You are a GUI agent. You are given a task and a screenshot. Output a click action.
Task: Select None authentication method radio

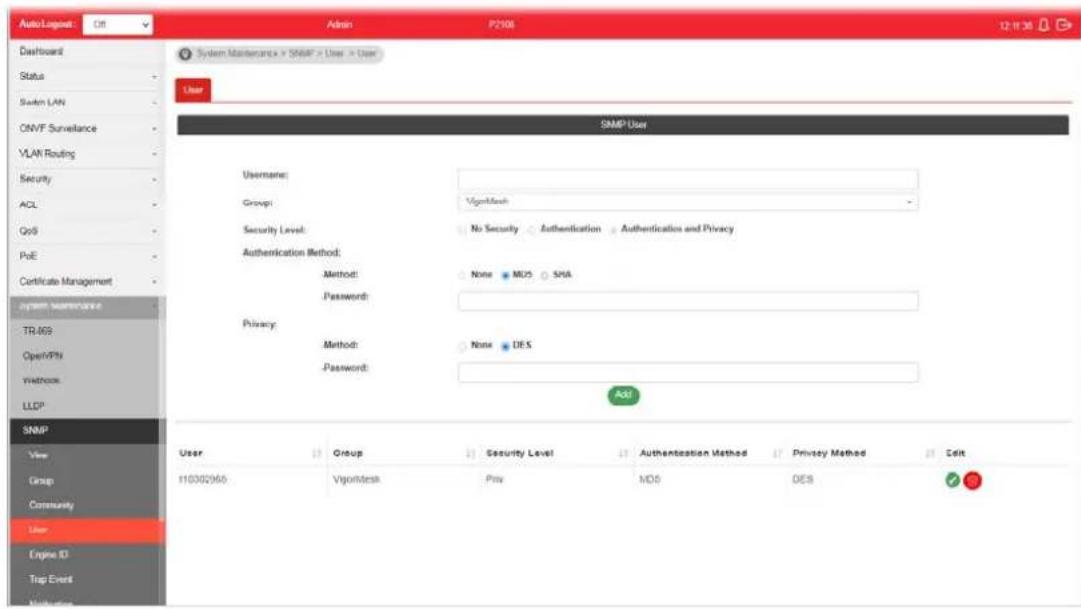coord(462,275)
